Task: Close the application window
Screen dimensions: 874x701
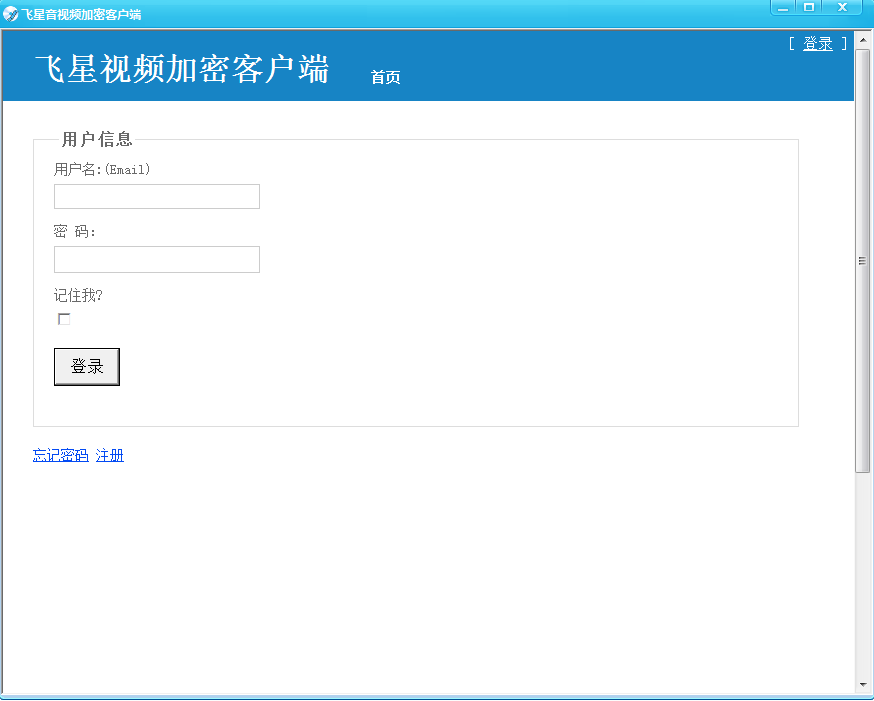Action: click(x=842, y=8)
